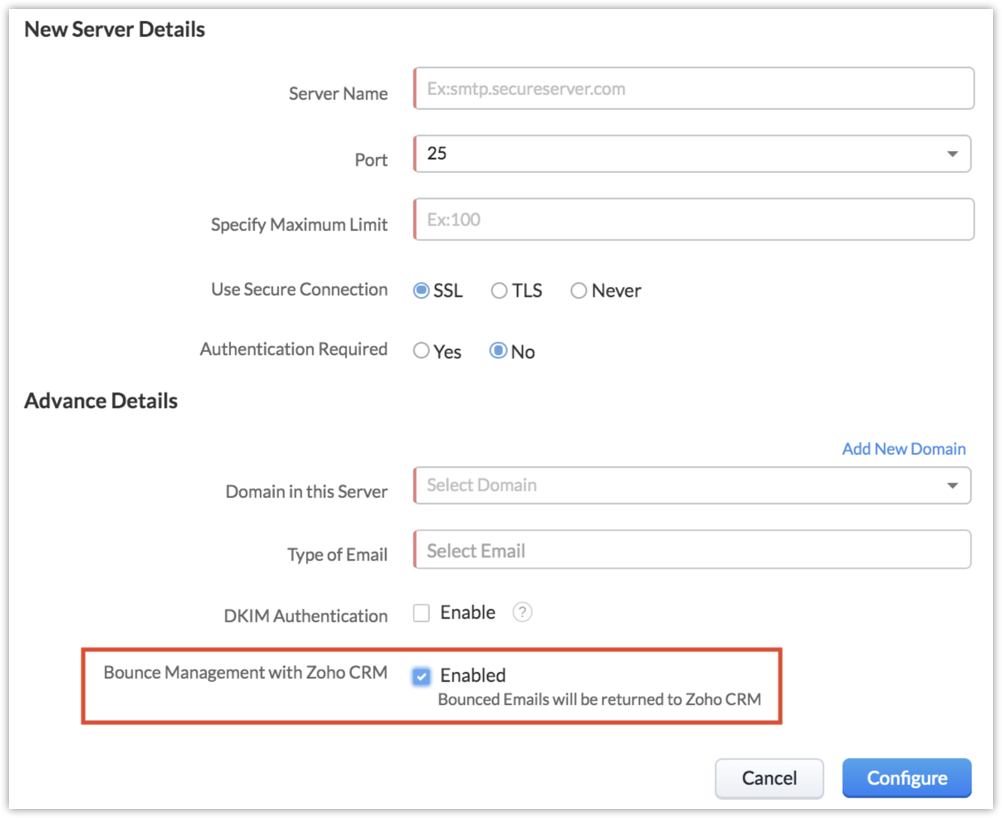
Task: Choose Never for secure connection
Action: 578,291
